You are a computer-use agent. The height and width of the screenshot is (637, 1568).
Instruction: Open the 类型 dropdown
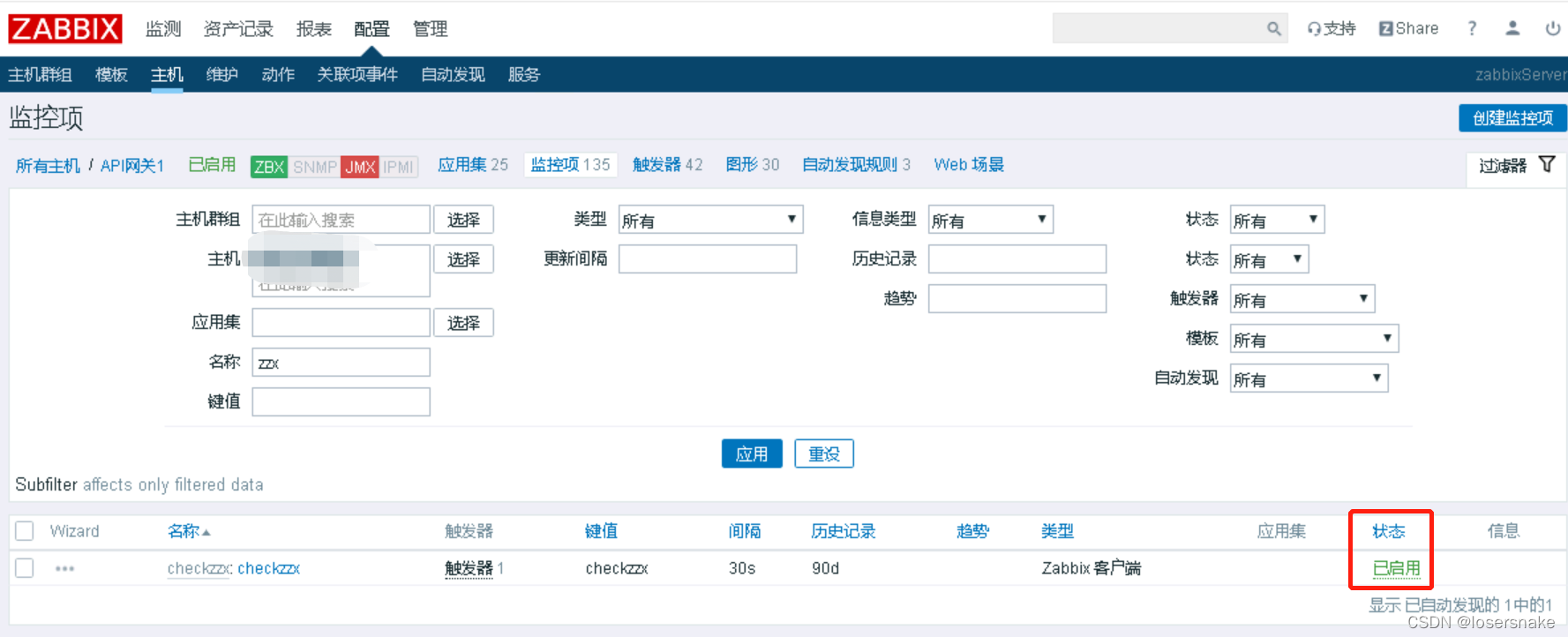tap(710, 220)
